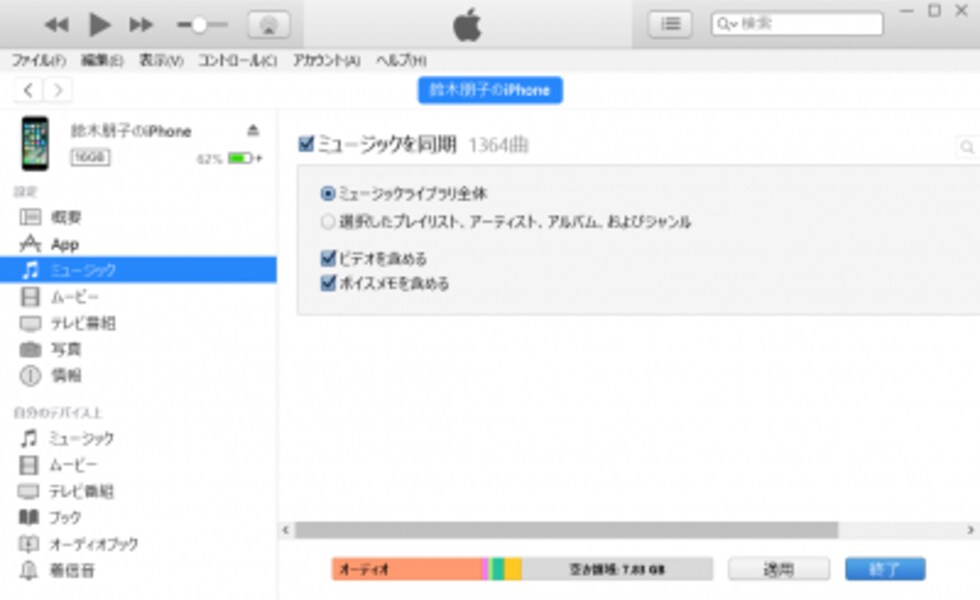Open 写真 photos in sidebar
The height and width of the screenshot is (600, 980).
138,349
